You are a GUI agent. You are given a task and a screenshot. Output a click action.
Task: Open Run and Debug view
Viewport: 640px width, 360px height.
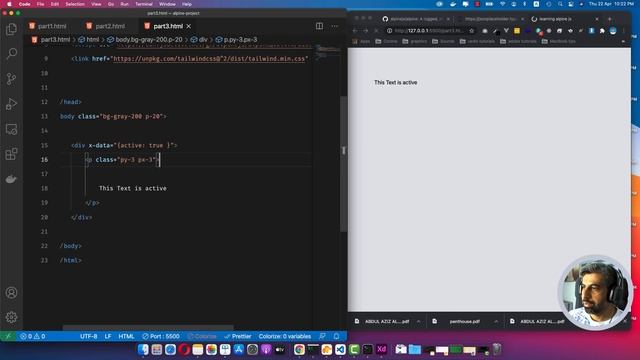[x=11, y=104]
